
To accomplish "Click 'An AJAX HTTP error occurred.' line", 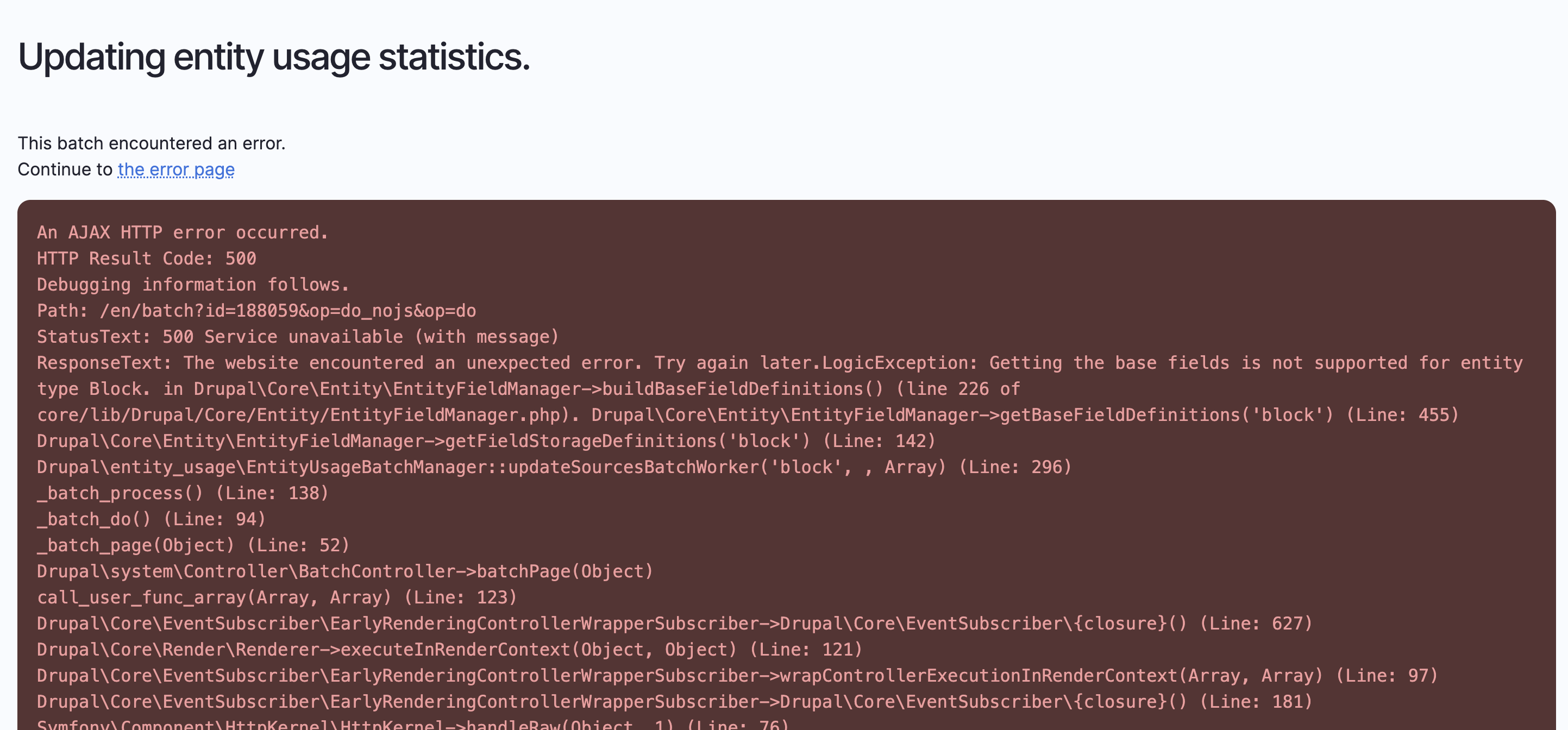I will 183,232.
